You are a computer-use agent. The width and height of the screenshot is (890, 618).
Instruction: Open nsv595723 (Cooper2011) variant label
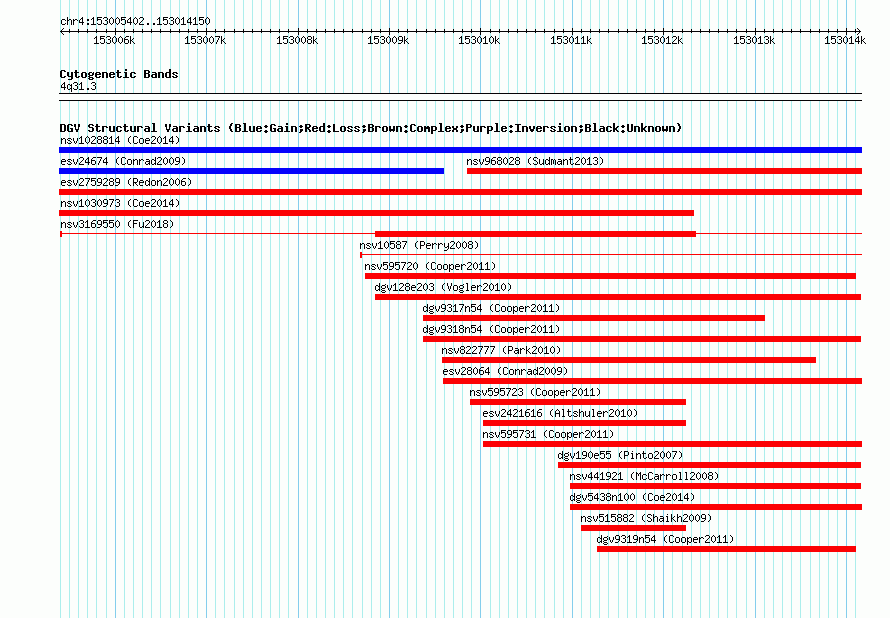point(535,392)
